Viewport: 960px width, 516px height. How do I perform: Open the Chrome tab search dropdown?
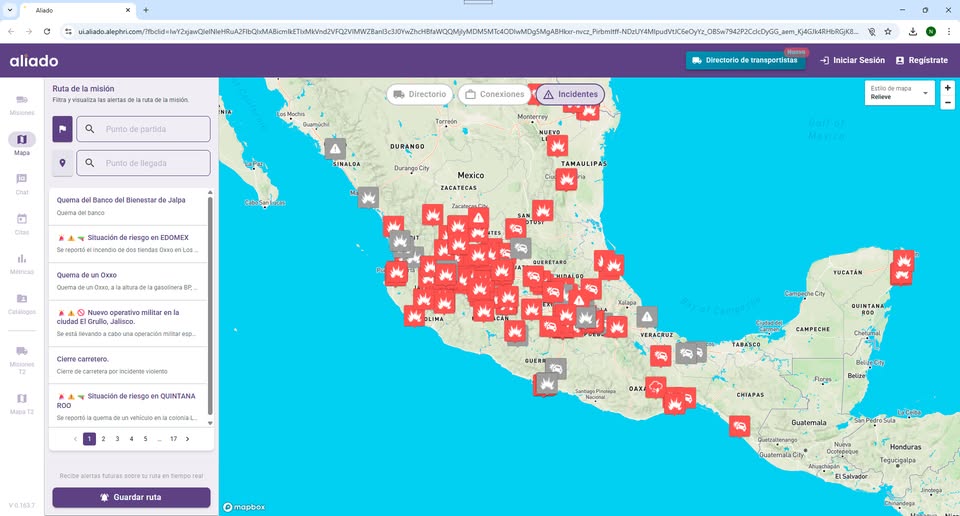point(10,10)
